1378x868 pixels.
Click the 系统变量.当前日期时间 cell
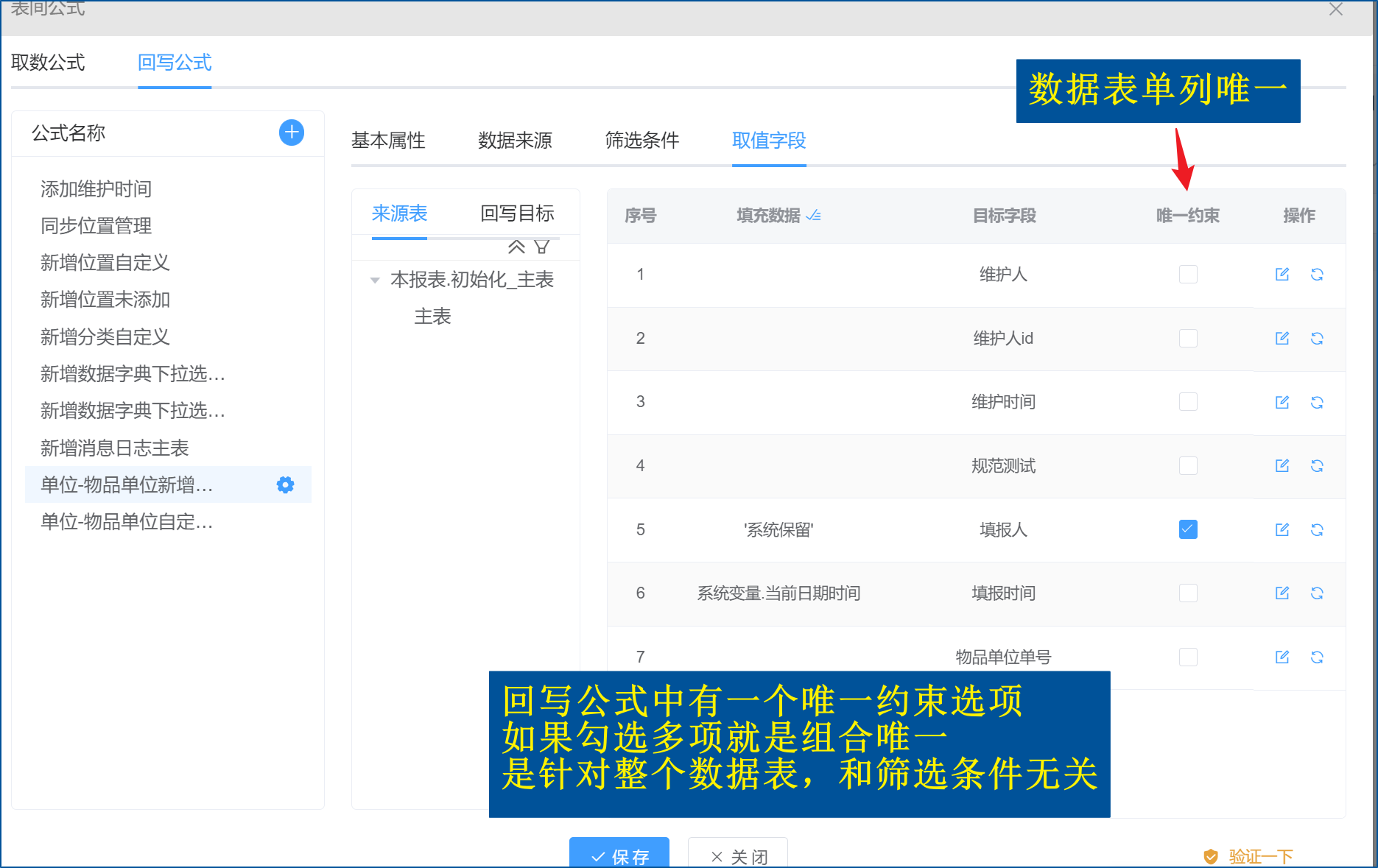tap(778, 593)
